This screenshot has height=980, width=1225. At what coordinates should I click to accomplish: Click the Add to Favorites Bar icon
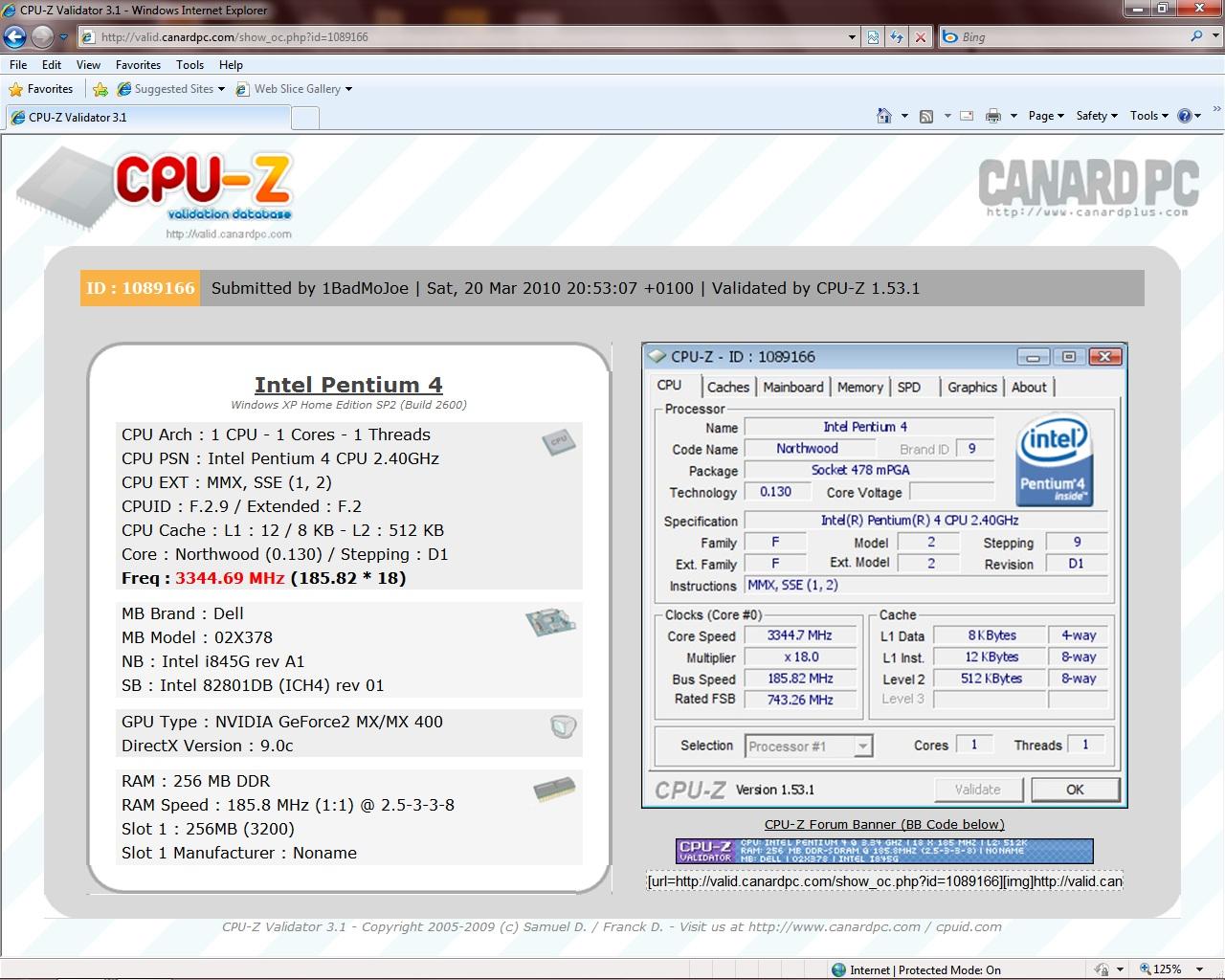point(100,89)
